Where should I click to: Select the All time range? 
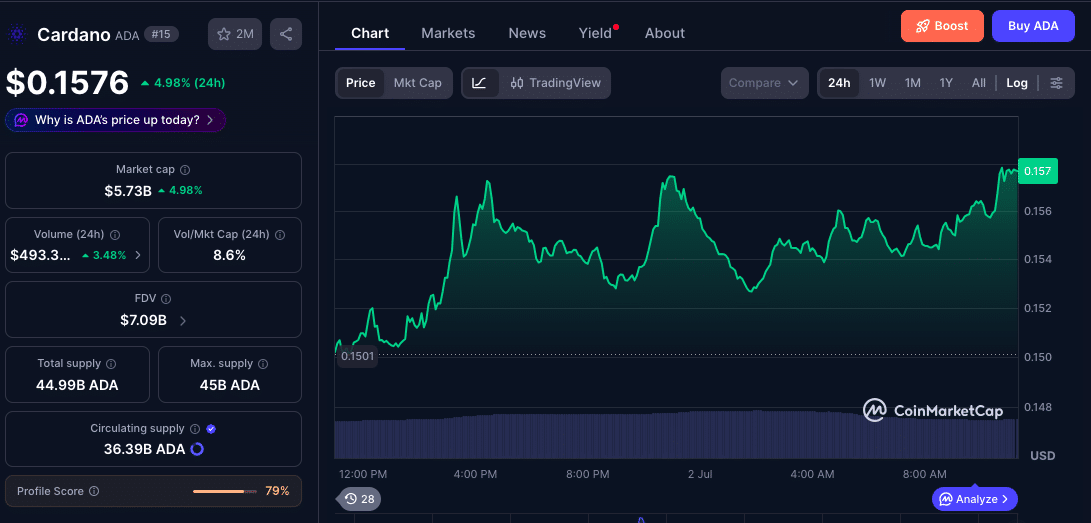point(979,83)
